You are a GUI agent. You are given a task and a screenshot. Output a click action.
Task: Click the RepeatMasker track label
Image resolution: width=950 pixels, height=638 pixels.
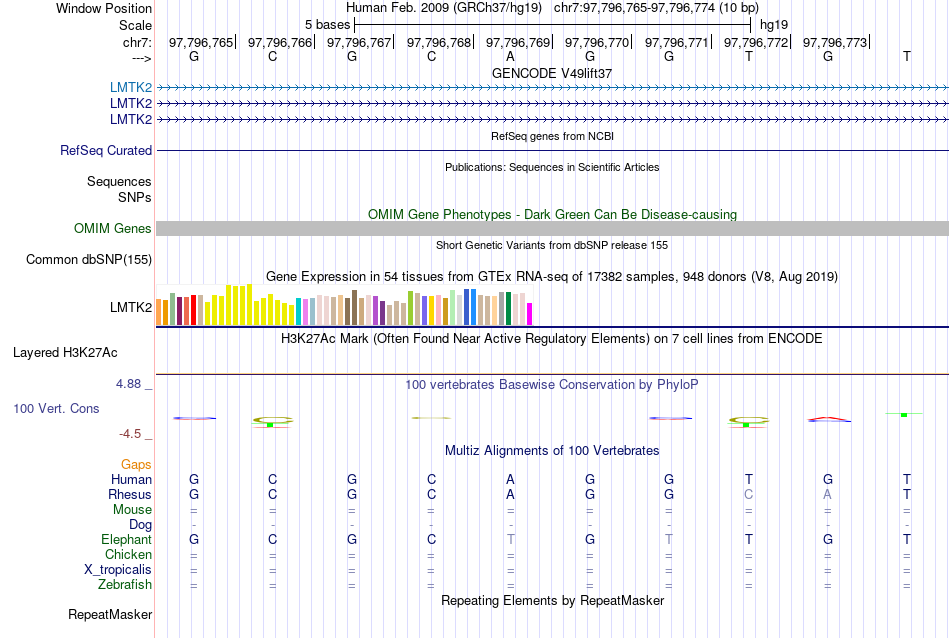point(110,614)
